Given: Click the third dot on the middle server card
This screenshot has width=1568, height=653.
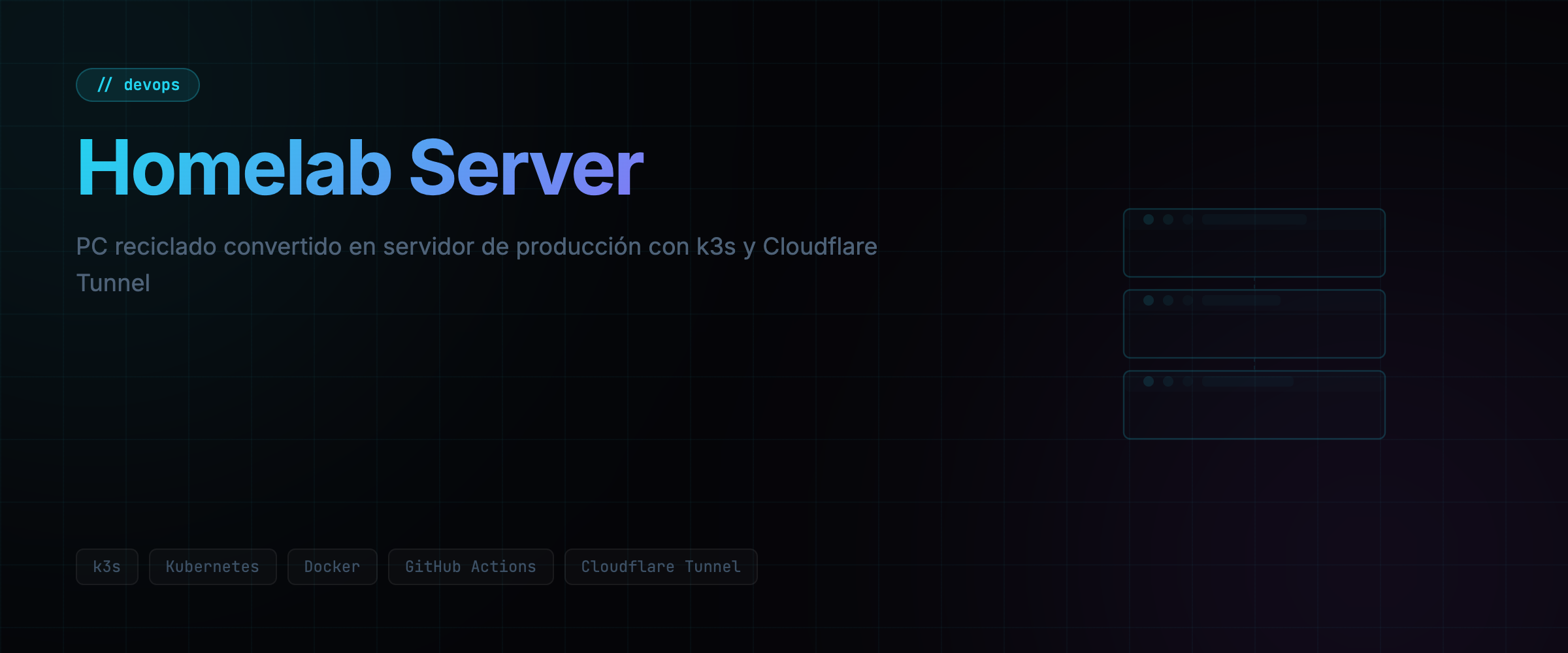Looking at the screenshot, I should (1187, 300).
